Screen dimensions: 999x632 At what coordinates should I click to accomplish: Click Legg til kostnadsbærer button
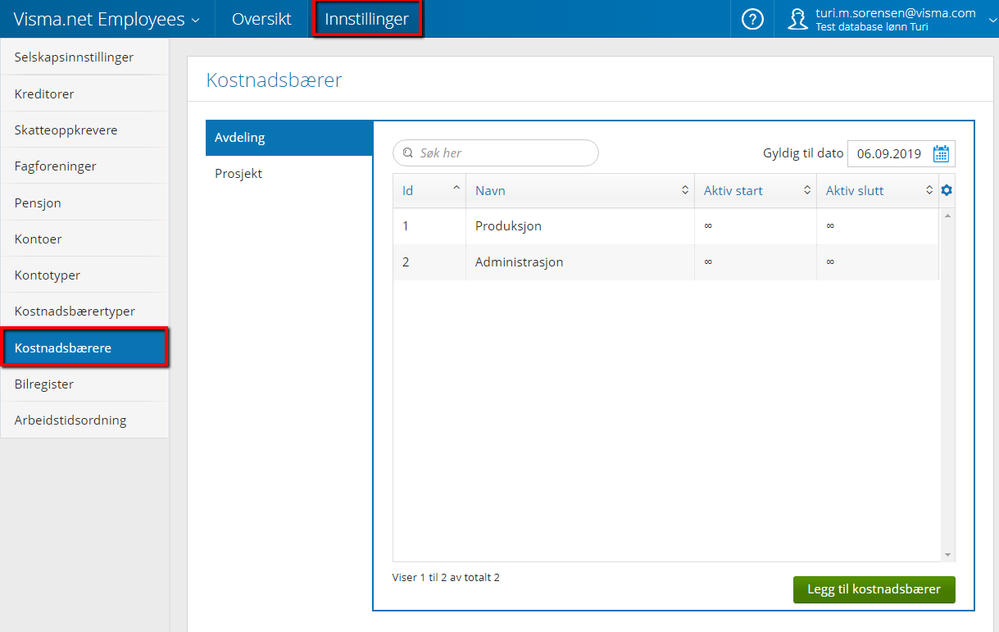(873, 589)
